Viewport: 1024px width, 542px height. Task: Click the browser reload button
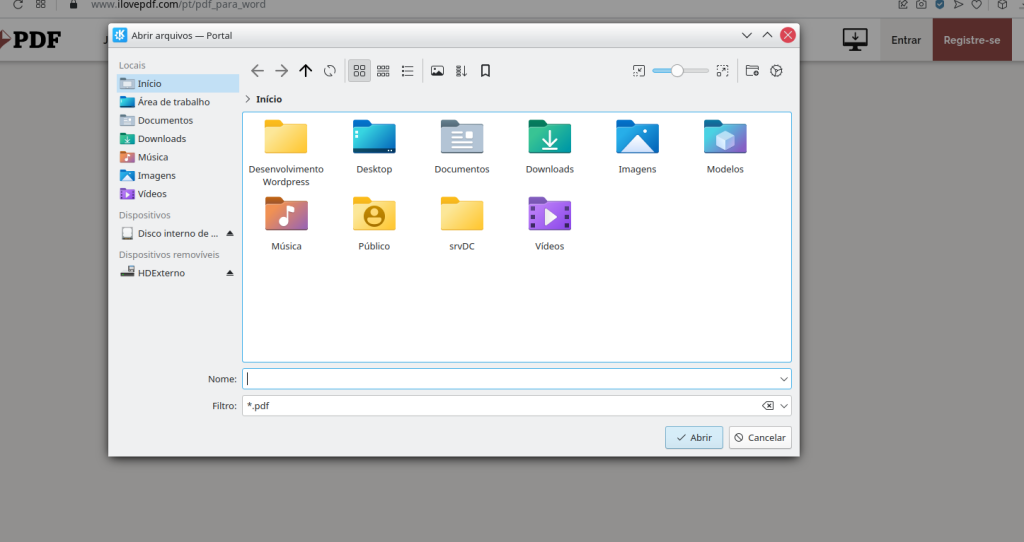(x=18, y=5)
